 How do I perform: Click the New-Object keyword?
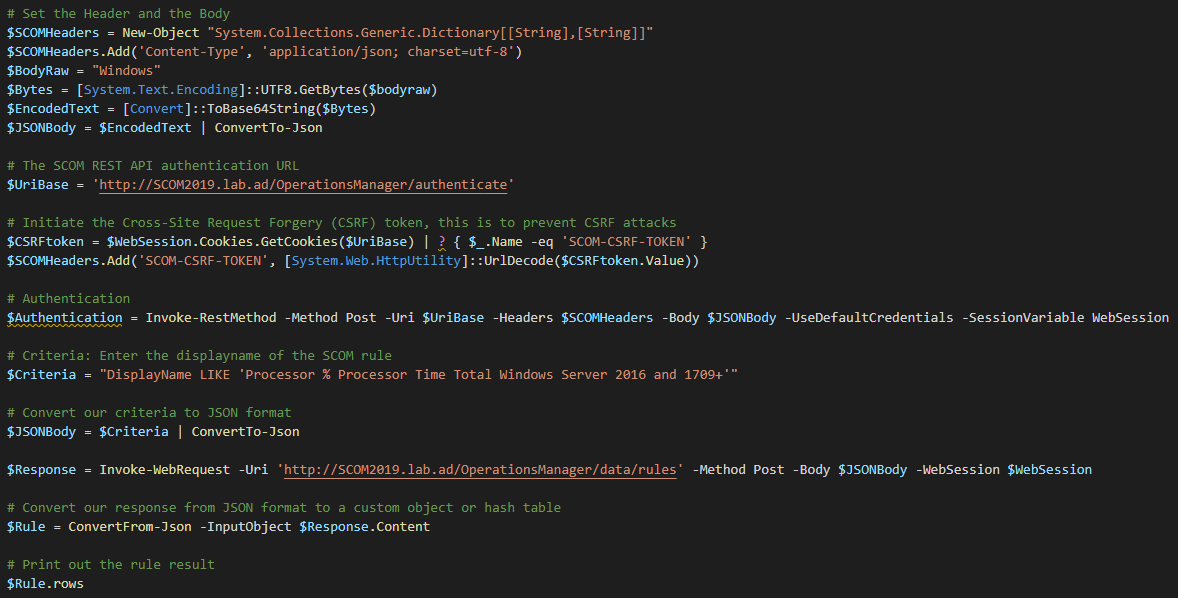[161, 33]
